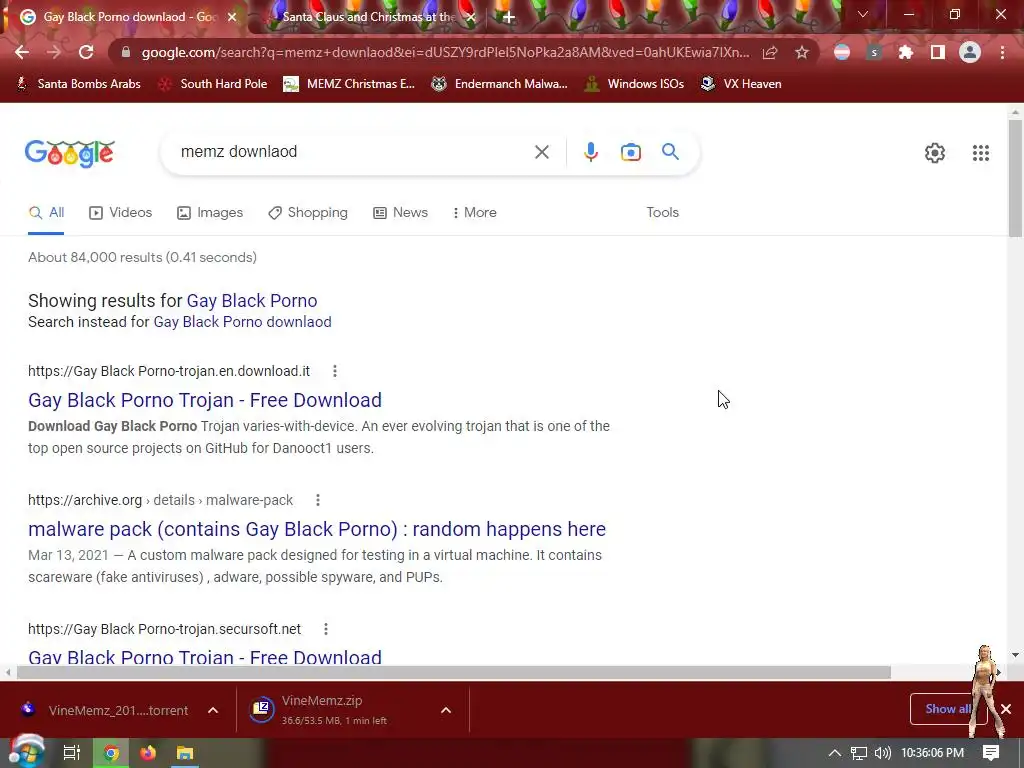Switch to the Shopping results tab

point(308,212)
